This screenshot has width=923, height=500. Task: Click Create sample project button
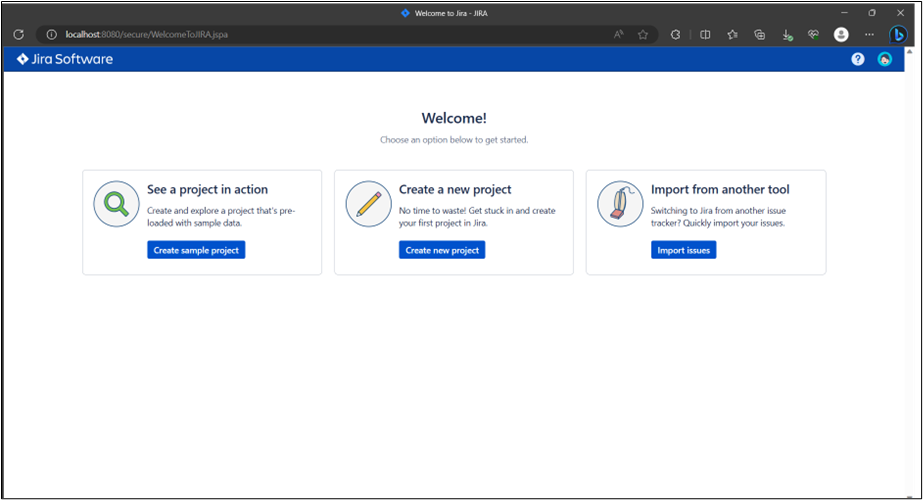pyautogui.click(x=196, y=250)
